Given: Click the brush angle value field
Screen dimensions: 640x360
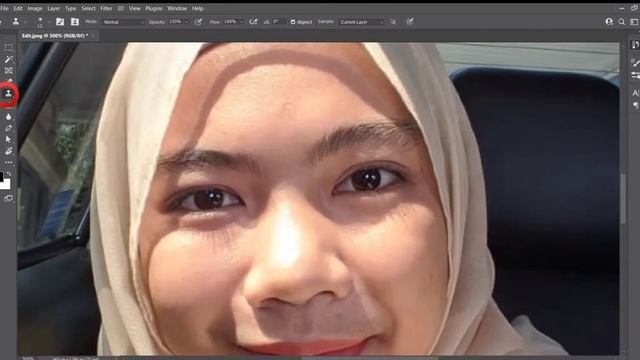Looking at the screenshot, I should tap(278, 22).
